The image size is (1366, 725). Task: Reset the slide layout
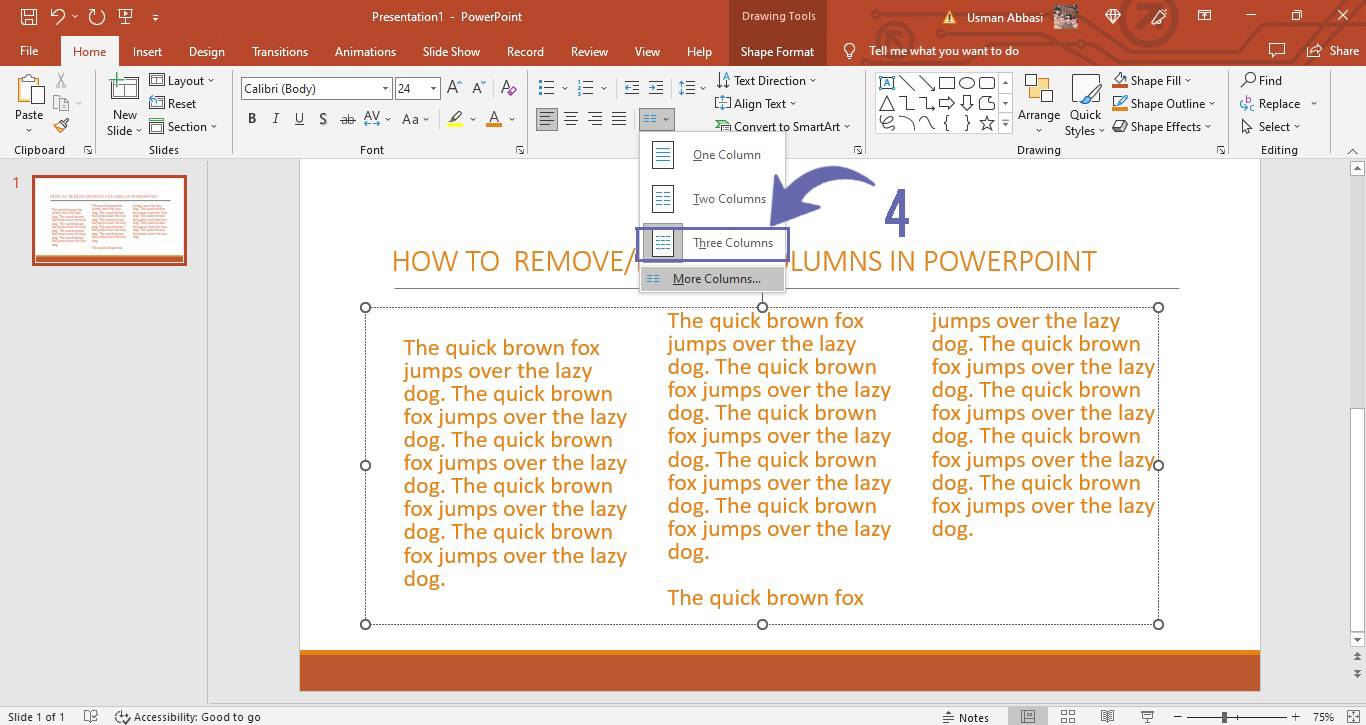coord(173,104)
